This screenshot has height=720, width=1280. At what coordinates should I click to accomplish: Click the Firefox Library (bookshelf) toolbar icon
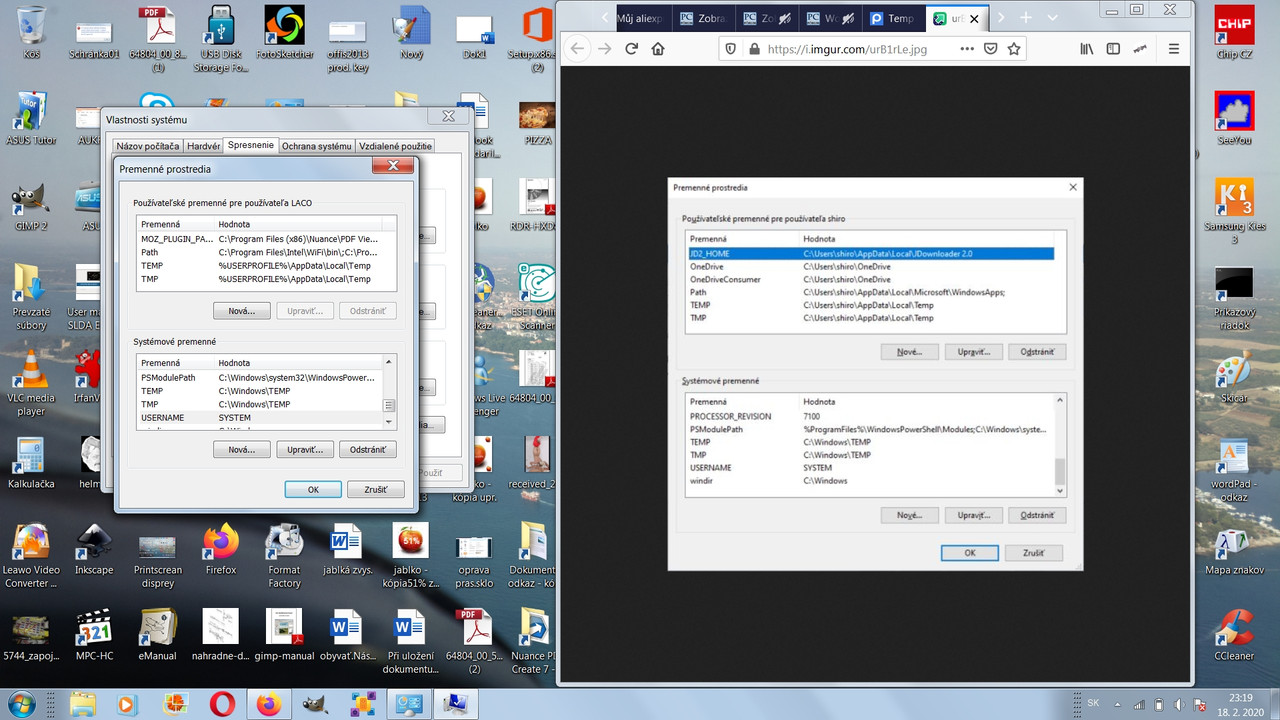[1087, 48]
